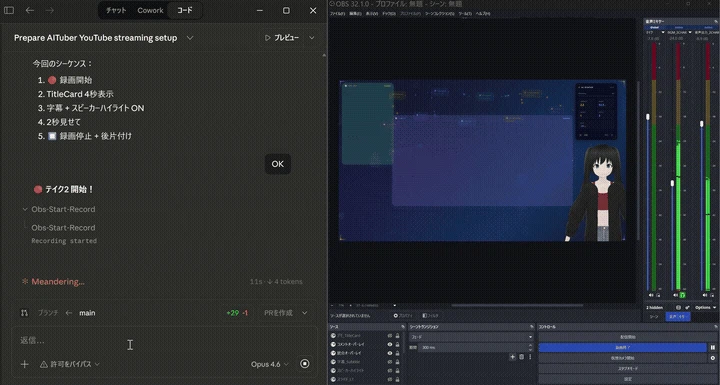Image resolution: width=720 pixels, height=385 pixels.
Task: Open the mixer Options dropdown
Action: point(705,307)
